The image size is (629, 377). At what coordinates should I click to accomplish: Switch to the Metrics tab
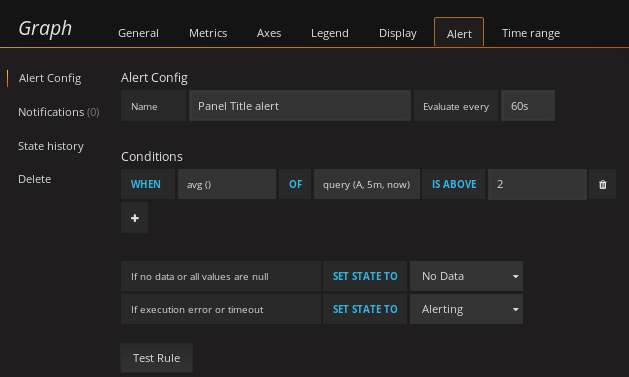click(208, 33)
